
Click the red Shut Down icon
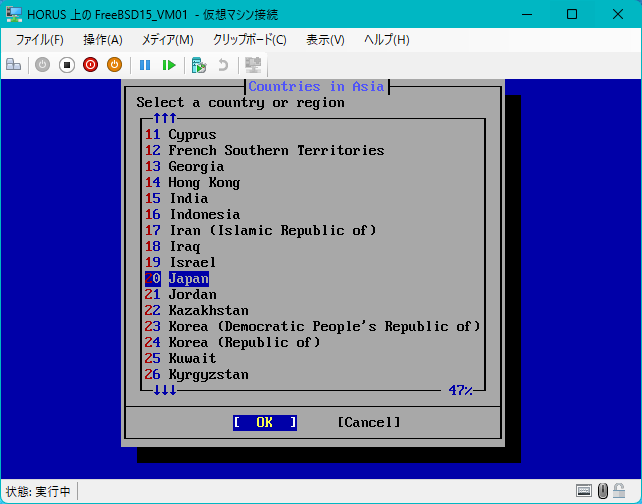point(90,65)
